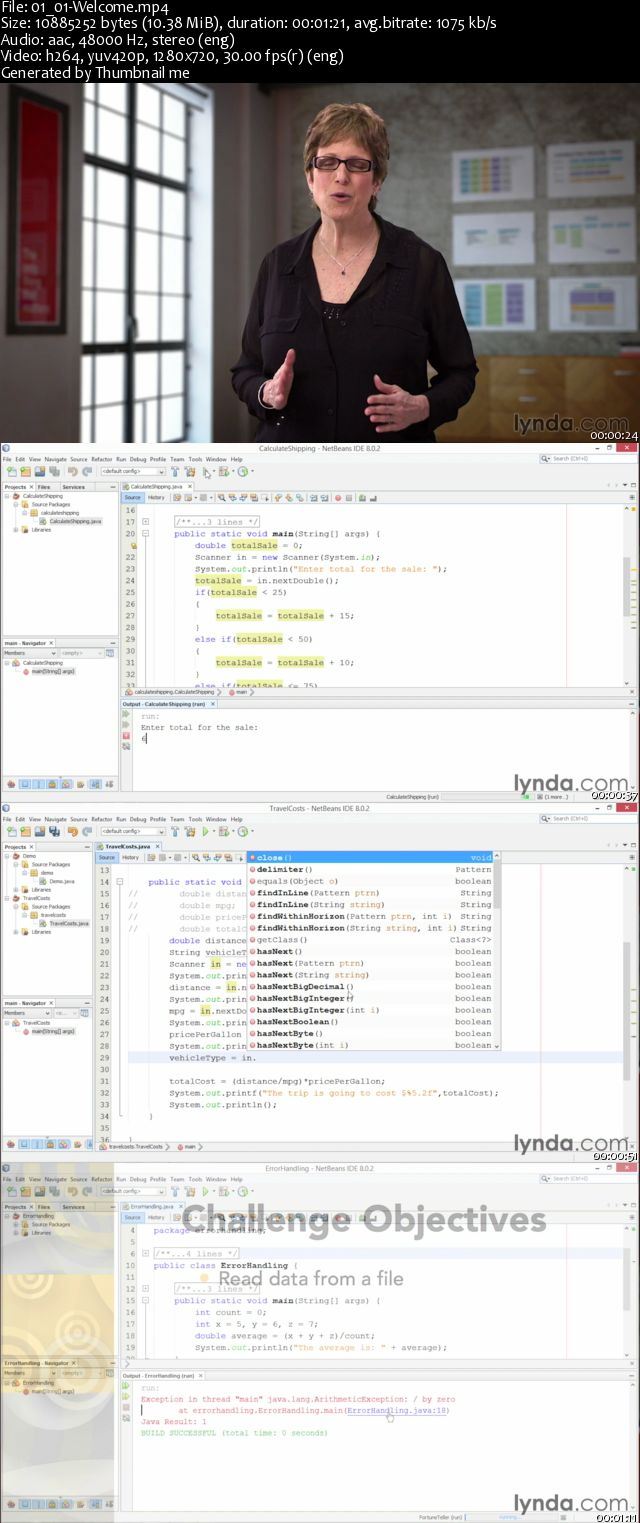
Task: Click New File icon in CalculateShipping toolbar
Action: tap(12, 471)
